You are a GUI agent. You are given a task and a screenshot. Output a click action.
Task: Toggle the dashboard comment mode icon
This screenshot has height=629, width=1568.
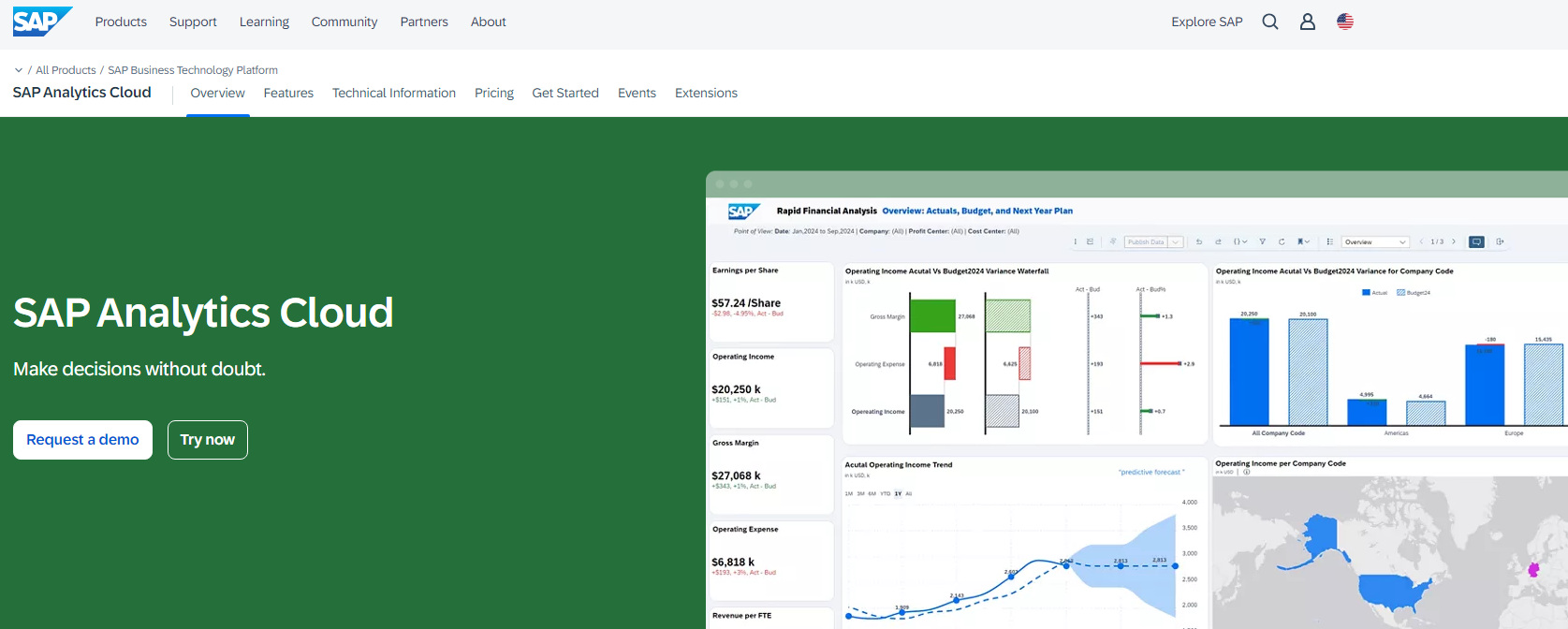pos(1476,241)
